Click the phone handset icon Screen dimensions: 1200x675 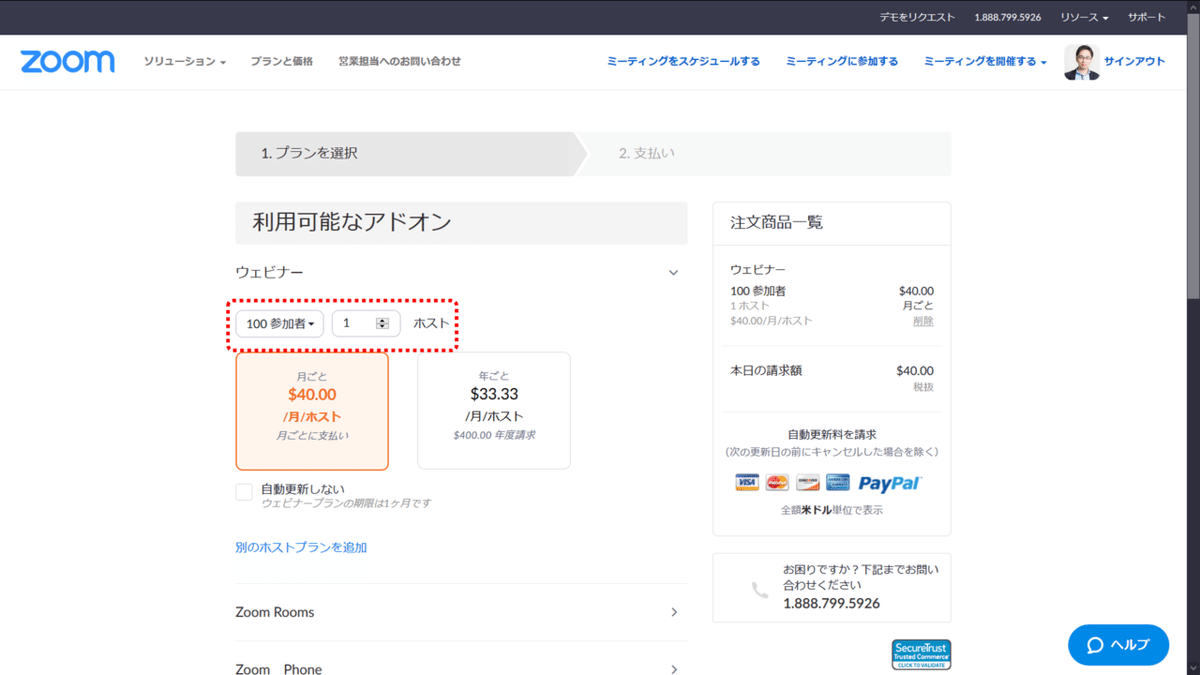760,590
